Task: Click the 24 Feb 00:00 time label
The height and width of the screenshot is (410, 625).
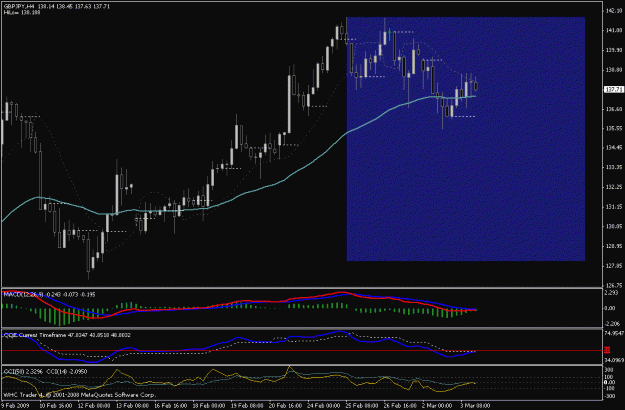Action: [324, 406]
